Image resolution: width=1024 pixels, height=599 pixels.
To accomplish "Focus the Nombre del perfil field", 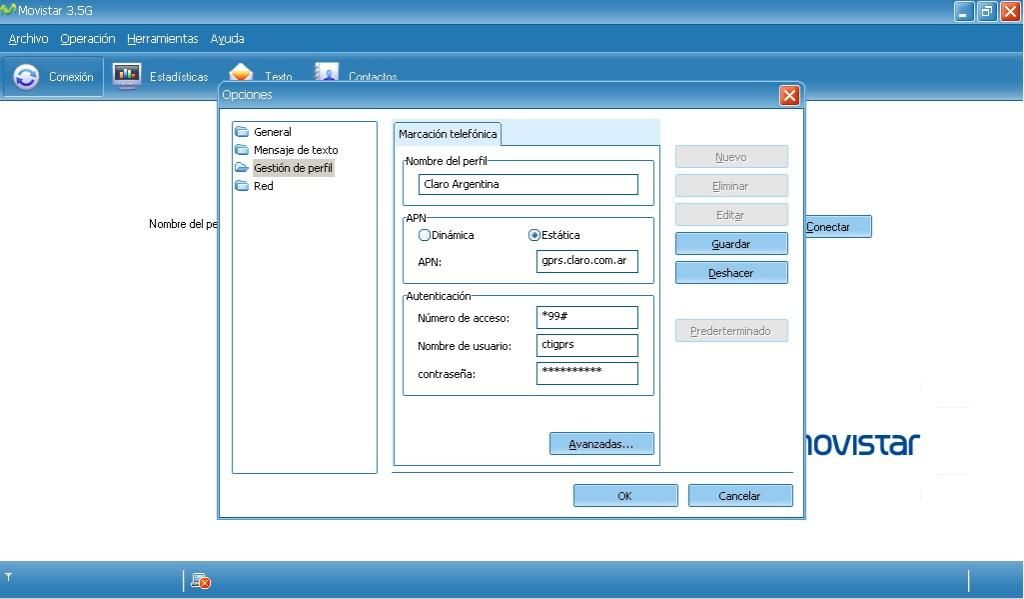I will 528,184.
